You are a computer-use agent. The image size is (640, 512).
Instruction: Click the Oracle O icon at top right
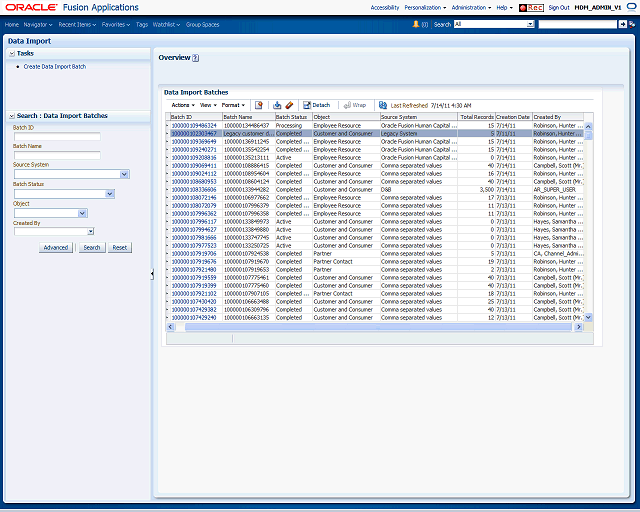[631, 7]
